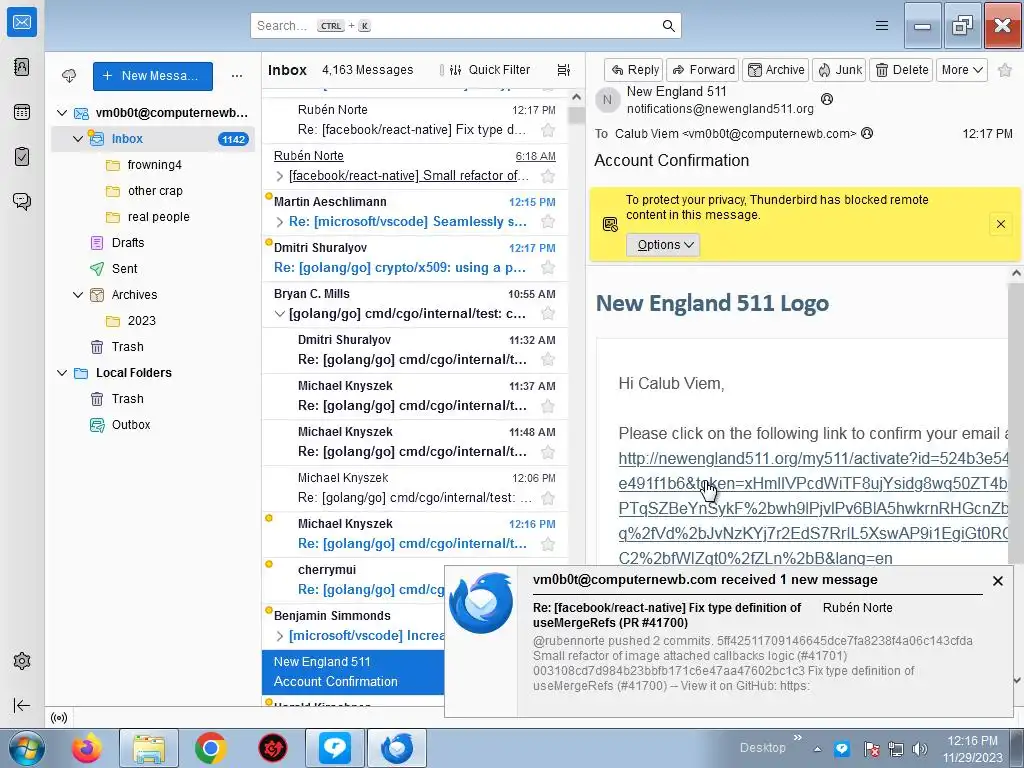Open folder pane options menu (three dots)

point(237,76)
